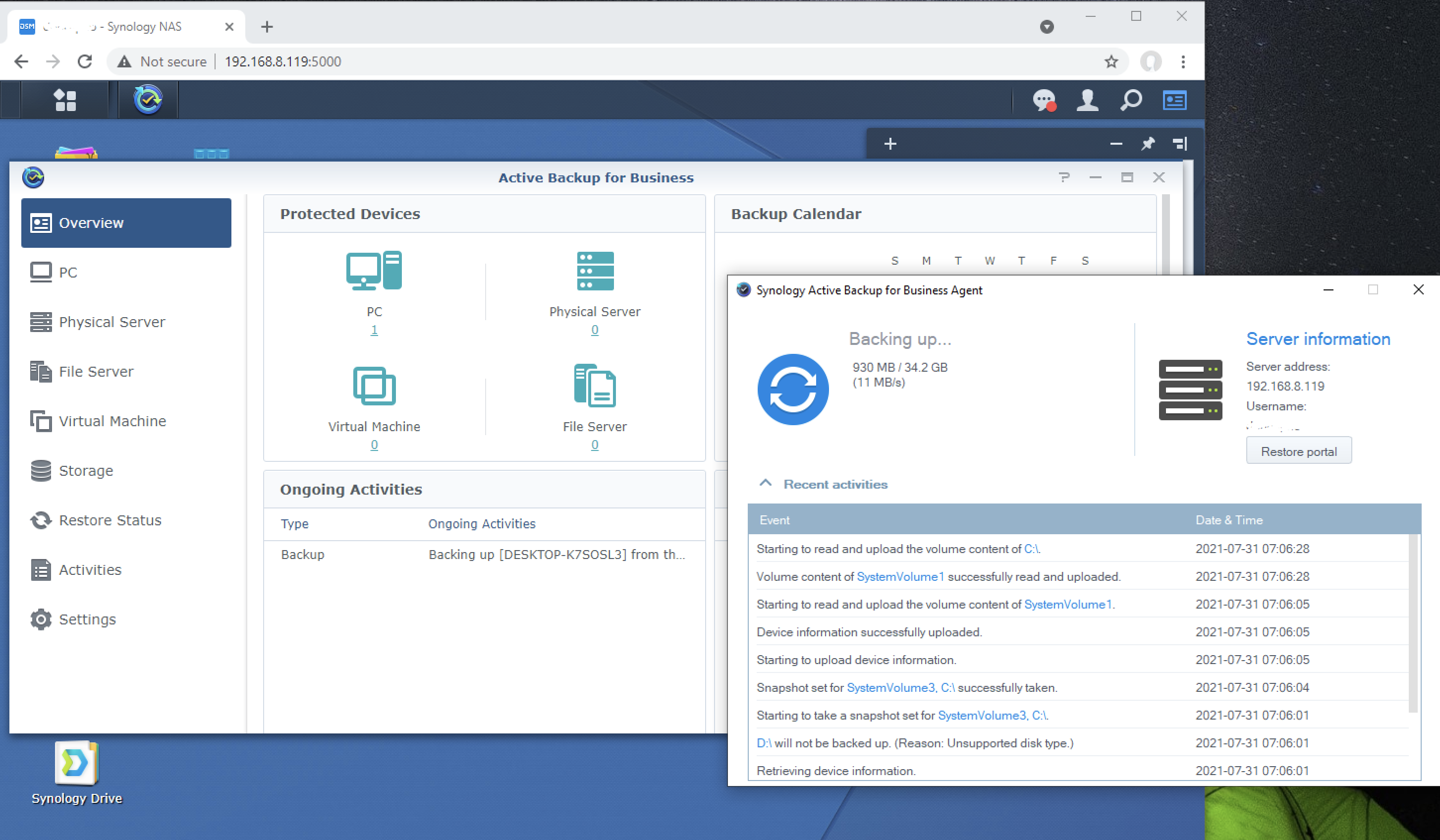
Task: Click the PC protected devices icon
Action: coord(374,270)
